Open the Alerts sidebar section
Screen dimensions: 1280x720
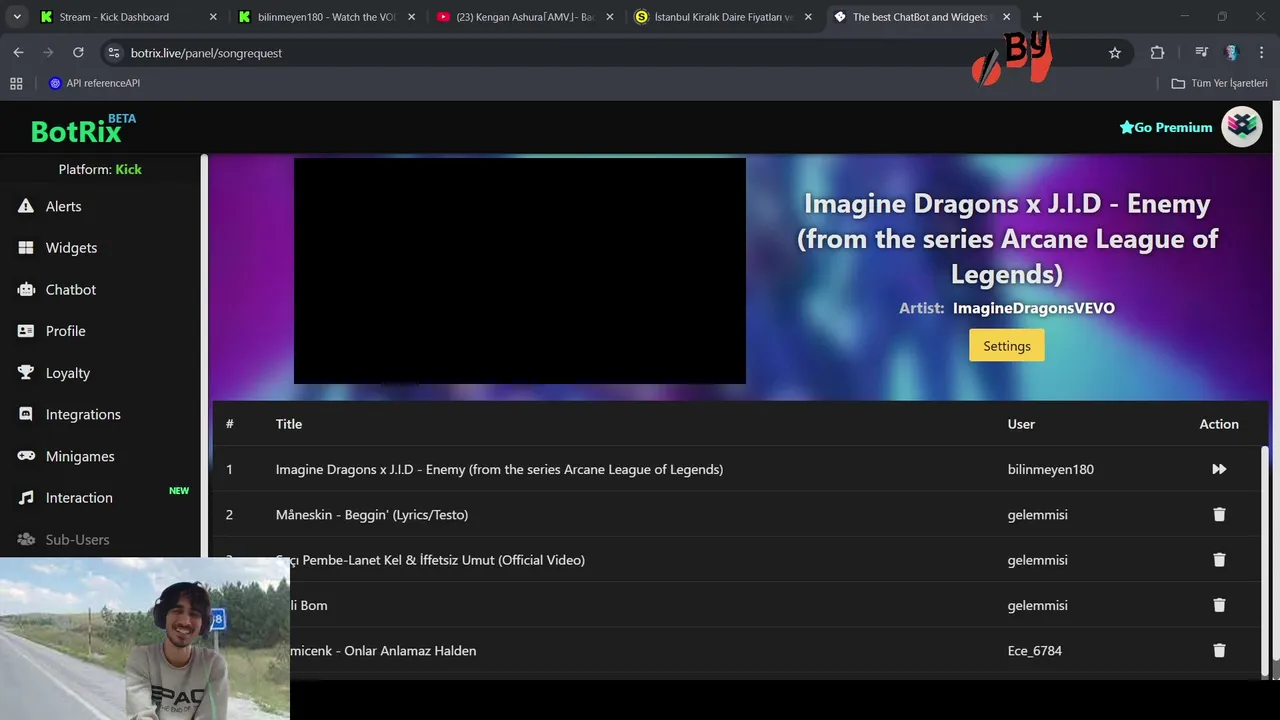50,206
